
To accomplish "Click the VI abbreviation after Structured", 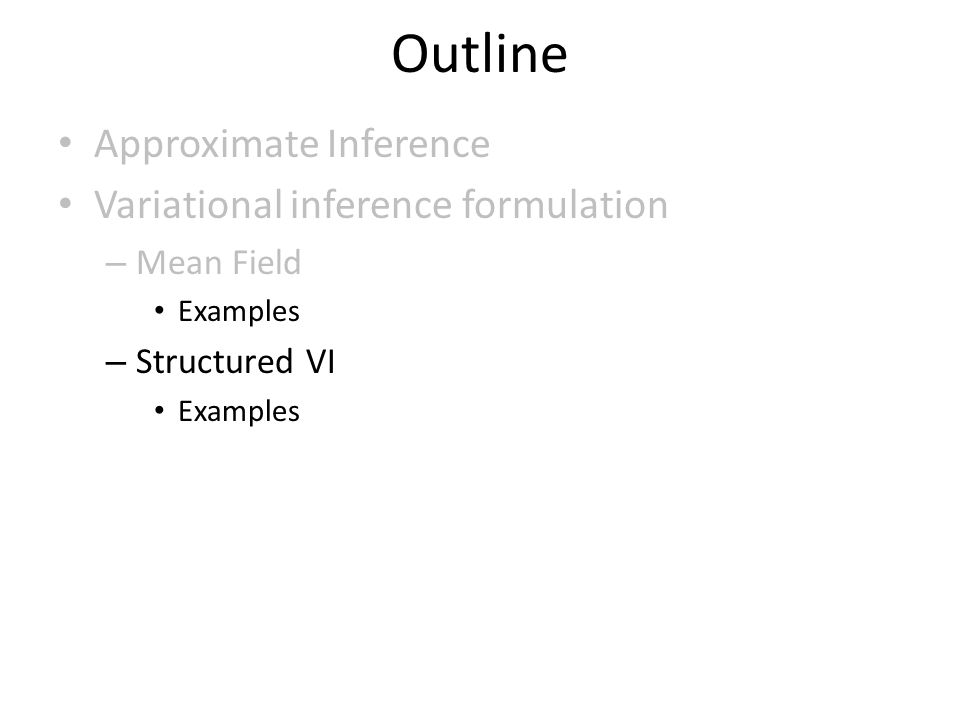I will point(321,362).
